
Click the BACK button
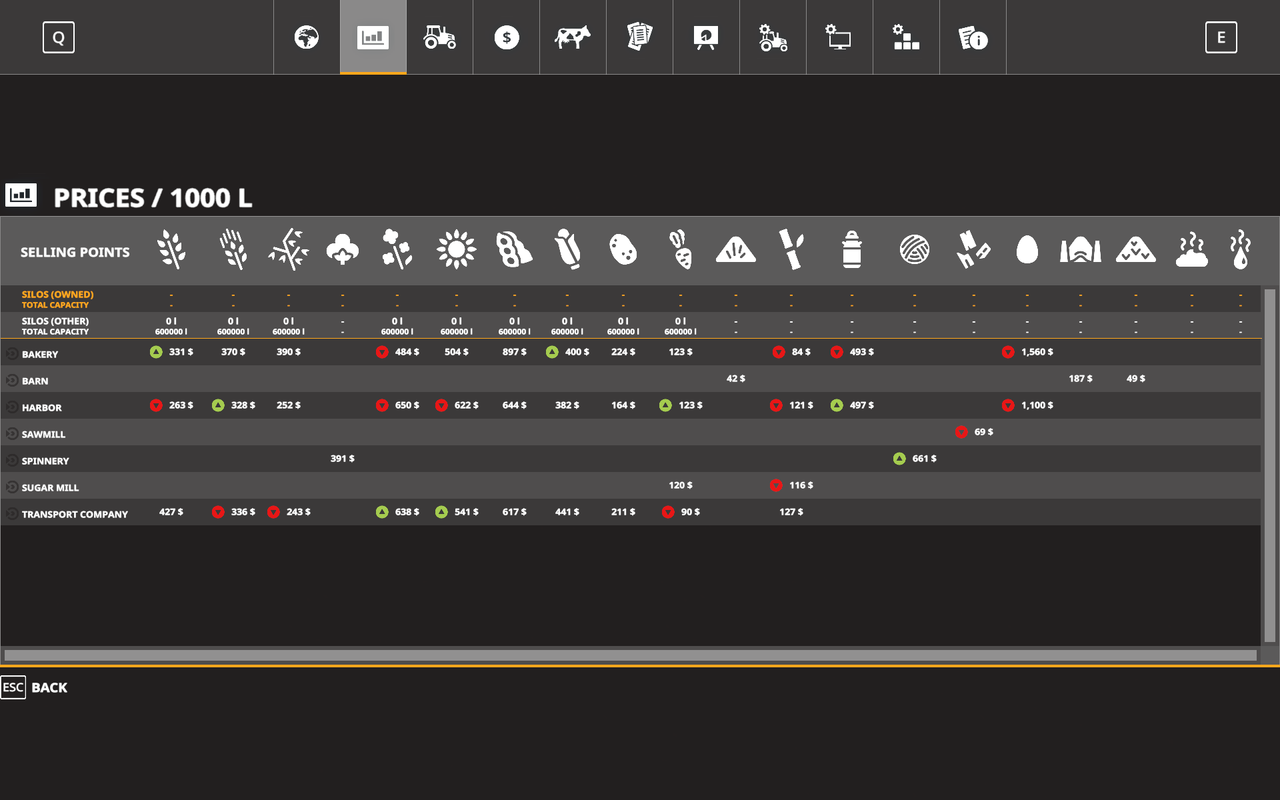point(35,687)
